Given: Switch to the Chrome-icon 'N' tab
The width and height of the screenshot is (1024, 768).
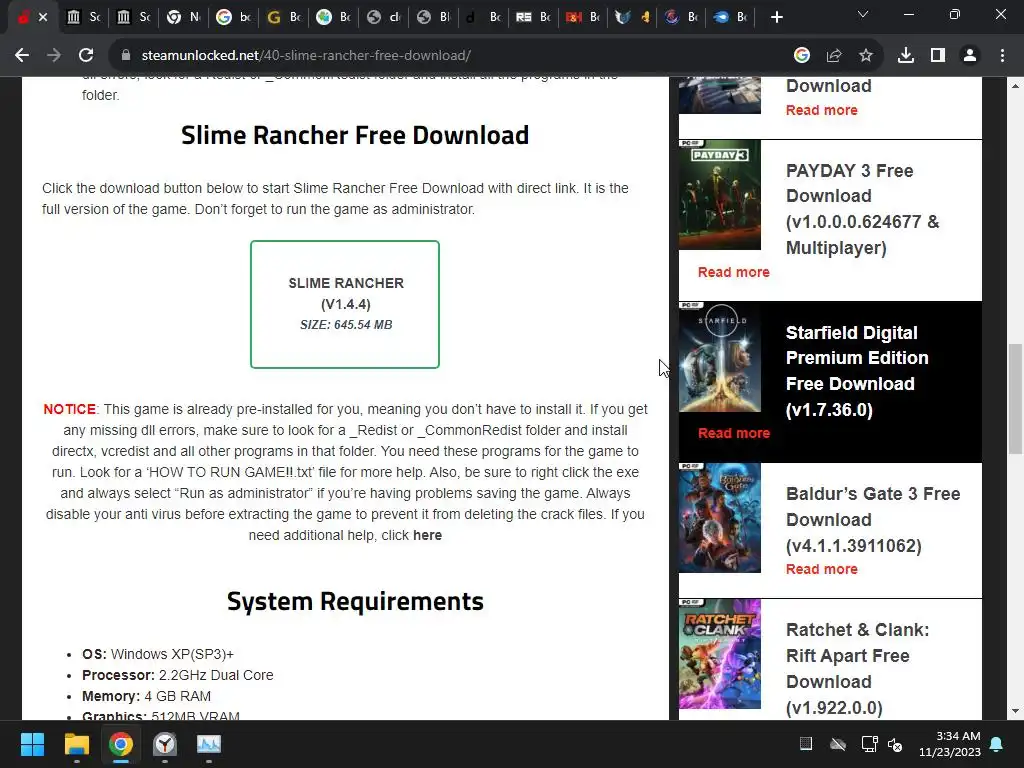Looking at the screenshot, I should 184,17.
